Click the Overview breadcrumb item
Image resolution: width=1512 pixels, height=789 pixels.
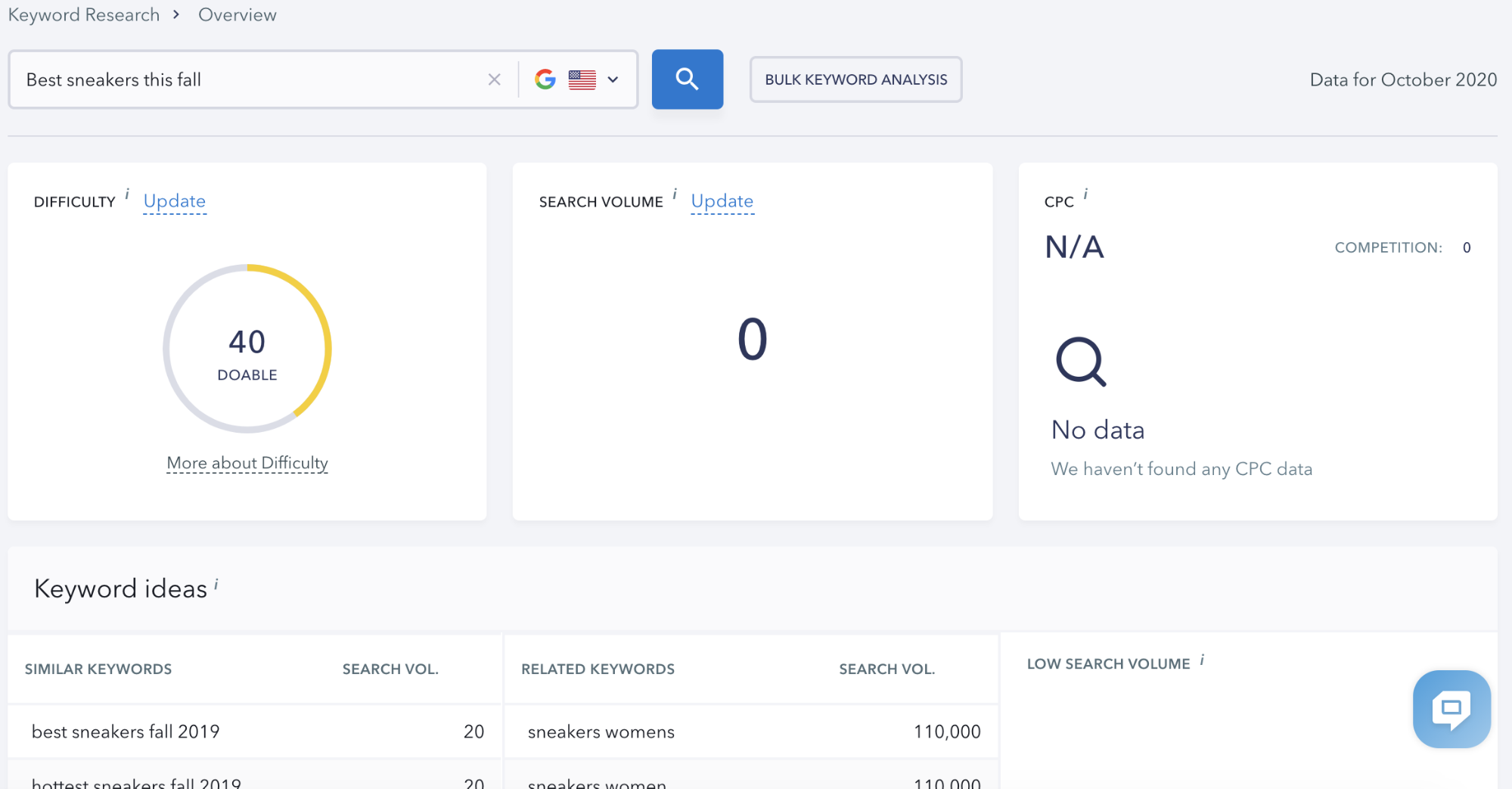238,15
